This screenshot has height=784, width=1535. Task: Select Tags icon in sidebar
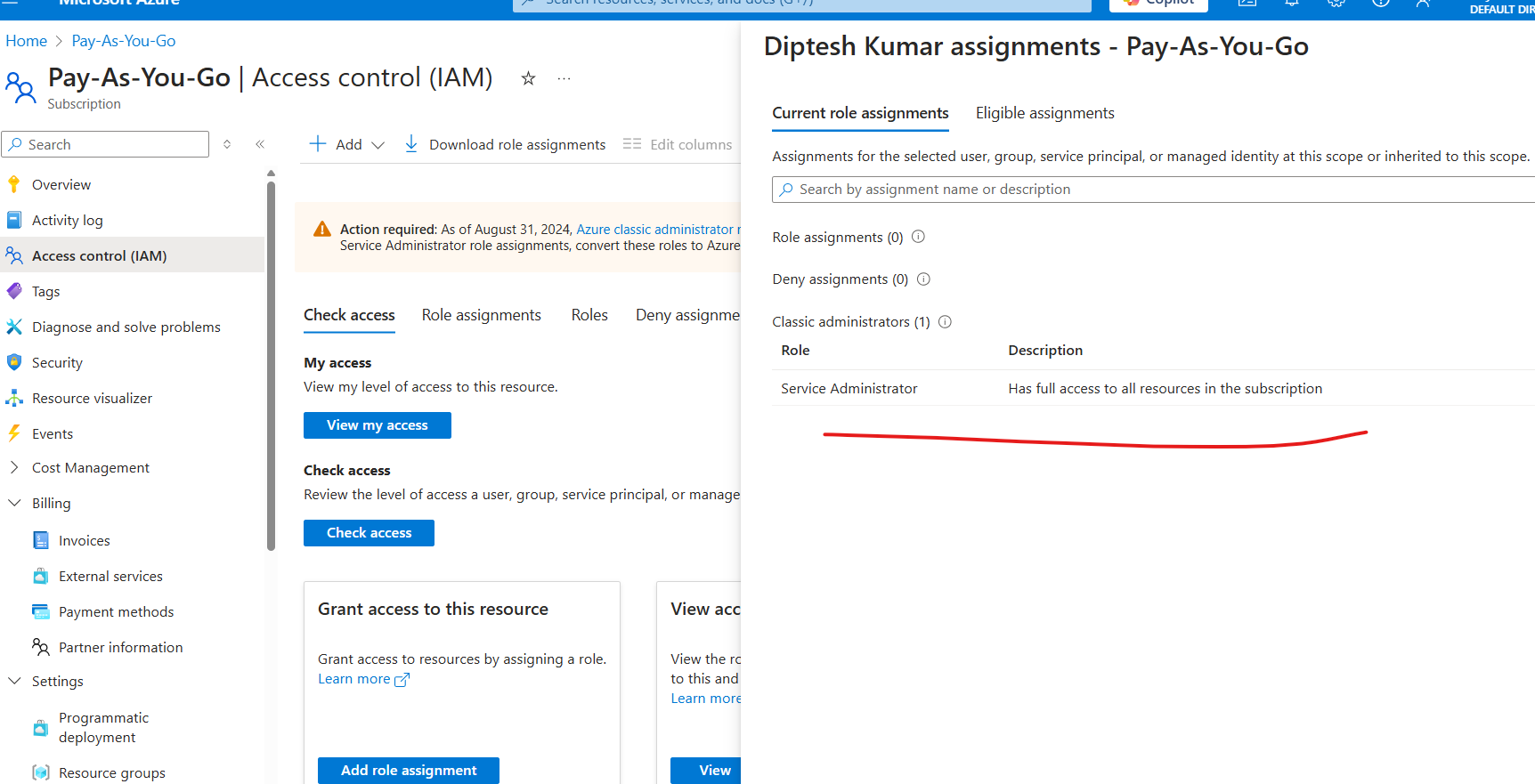pos(13,291)
